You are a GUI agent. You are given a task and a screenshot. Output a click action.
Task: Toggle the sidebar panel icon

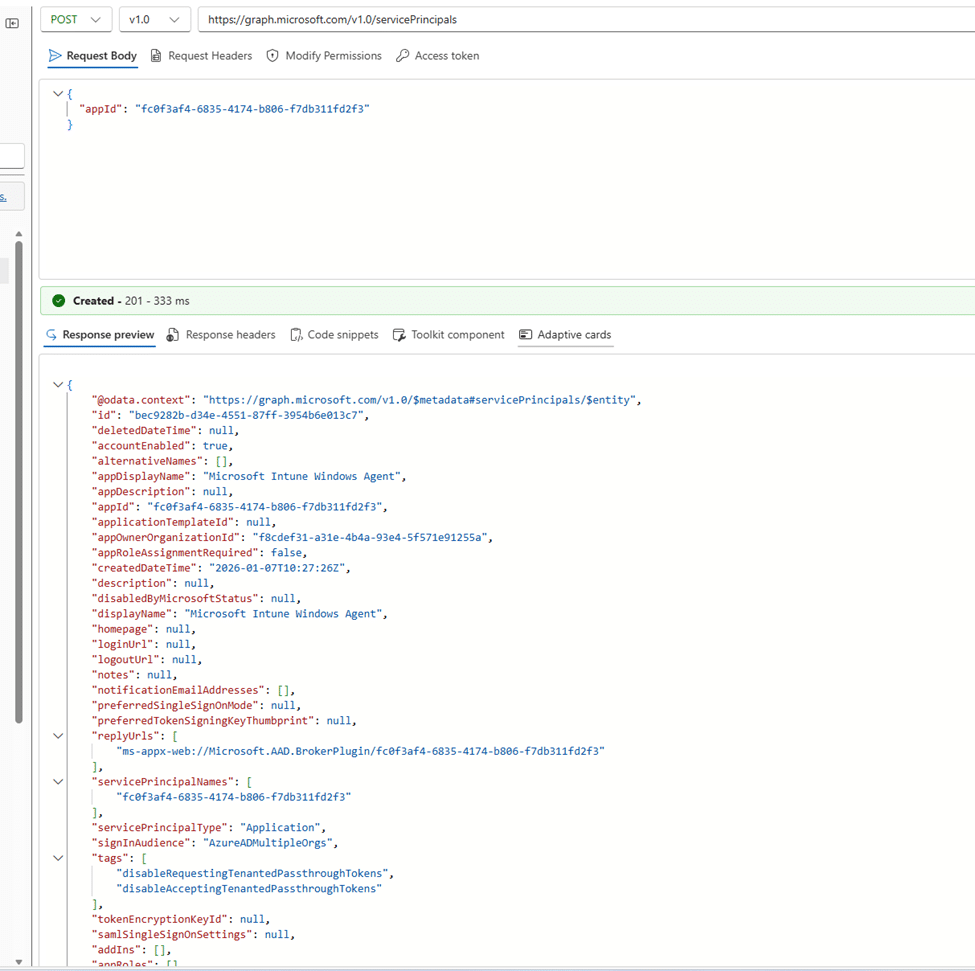(12, 23)
